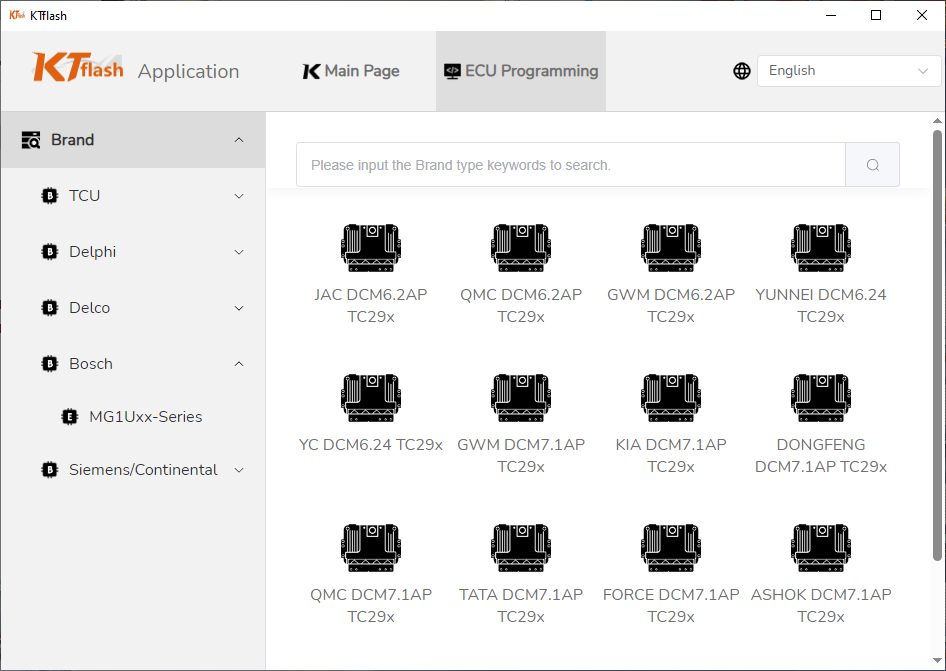
Task: Click the Delphi chip icon
Action: (49, 252)
